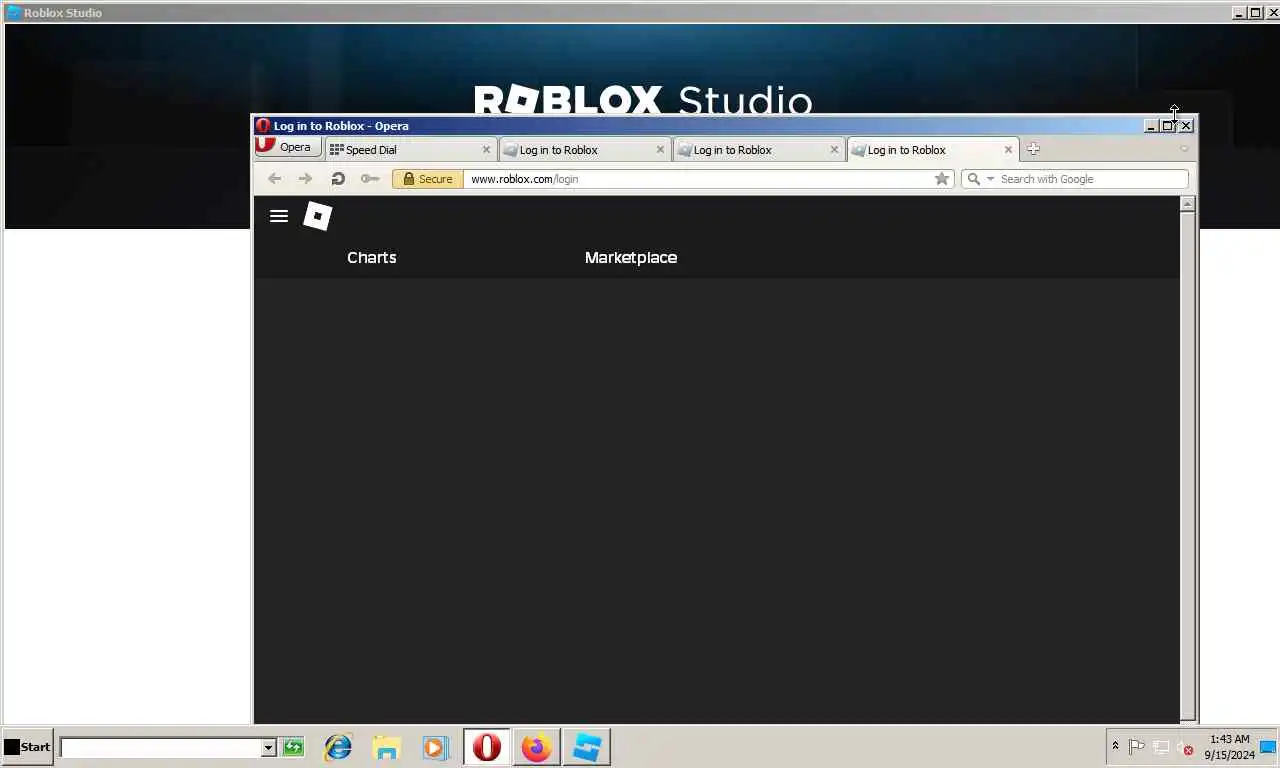The height and width of the screenshot is (768, 1280).
Task: Open the closed tabs dropdown at tab bar end
Action: [x=1184, y=149]
